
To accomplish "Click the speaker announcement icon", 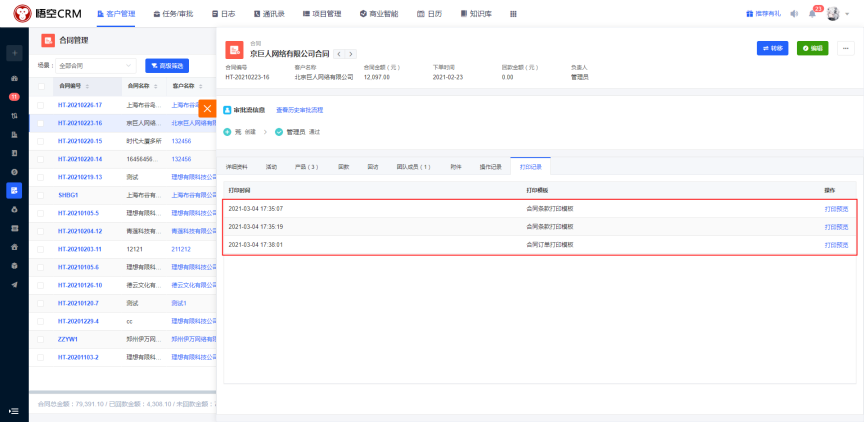I will [x=795, y=14].
